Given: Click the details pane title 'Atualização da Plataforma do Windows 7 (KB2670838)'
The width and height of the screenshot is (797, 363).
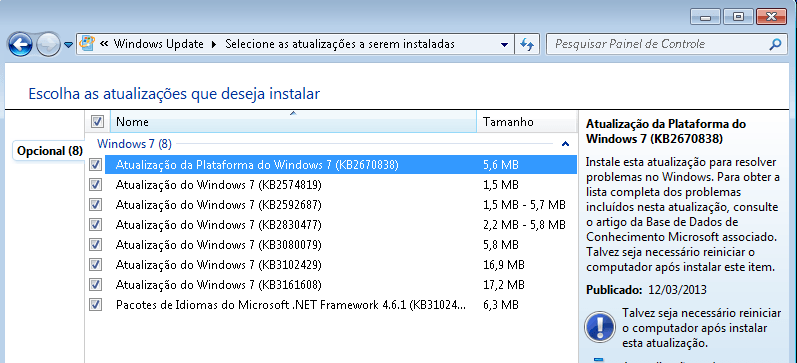Looking at the screenshot, I should pos(666,131).
